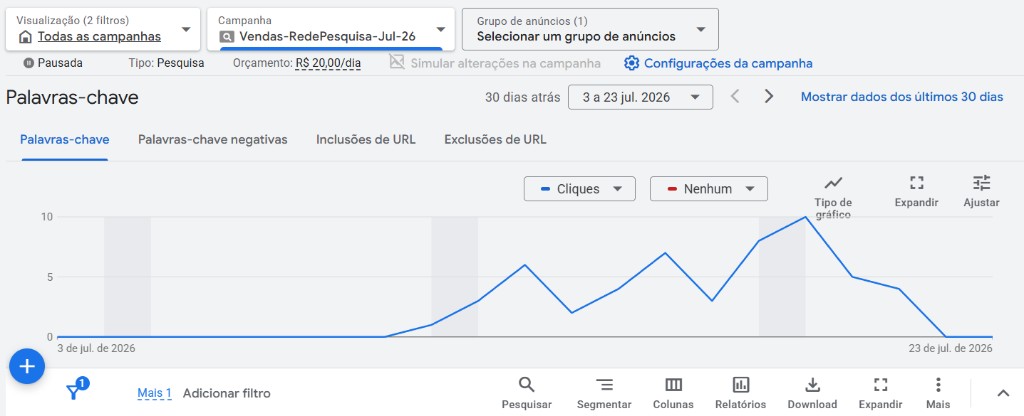Click the Download icon
1024x416 pixels.
pos(812,384)
